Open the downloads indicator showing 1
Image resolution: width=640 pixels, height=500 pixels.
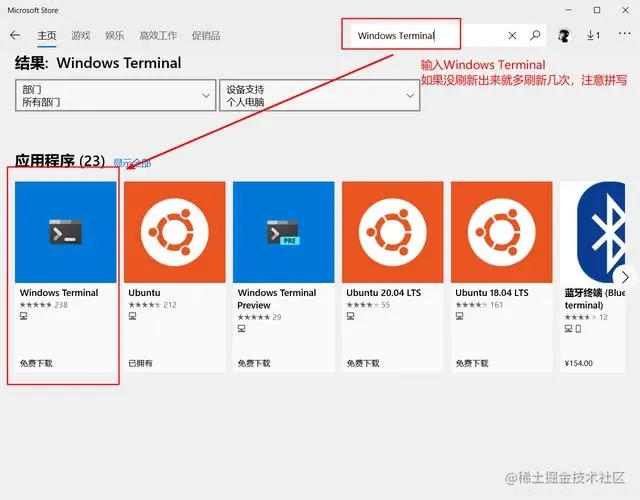(x=593, y=36)
